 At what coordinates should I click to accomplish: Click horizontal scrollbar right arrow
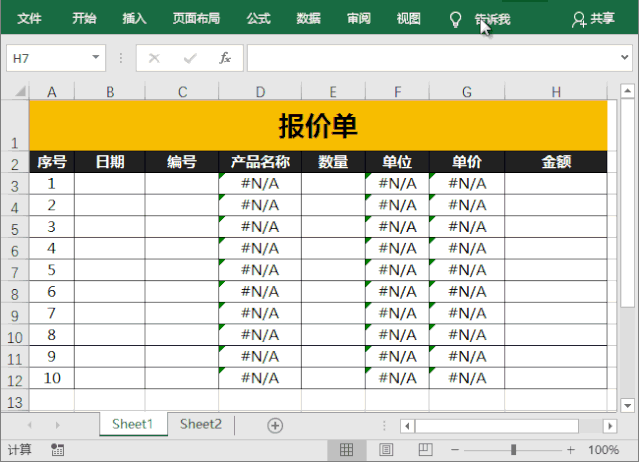[610, 426]
